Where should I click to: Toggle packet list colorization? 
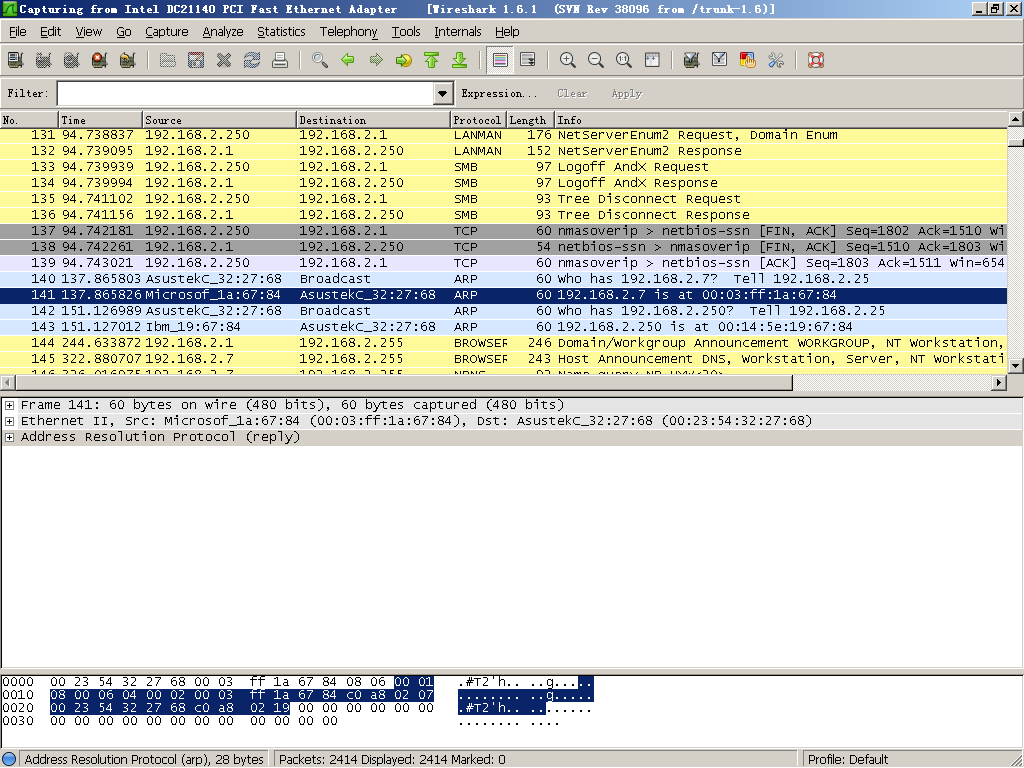pos(500,61)
